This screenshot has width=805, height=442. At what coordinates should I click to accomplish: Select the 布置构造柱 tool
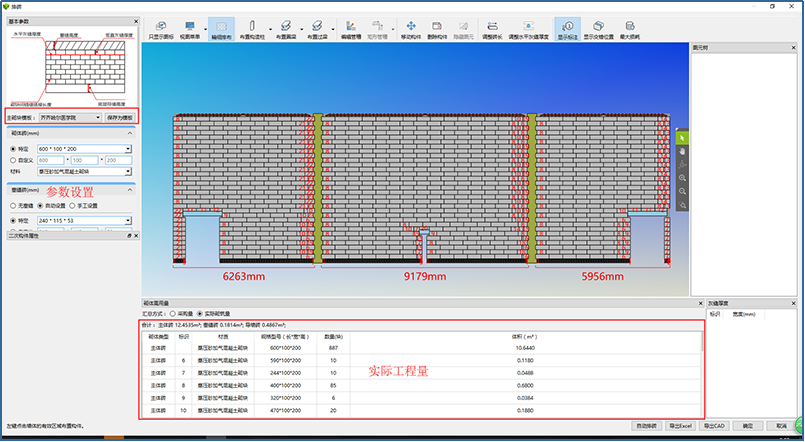[252, 29]
